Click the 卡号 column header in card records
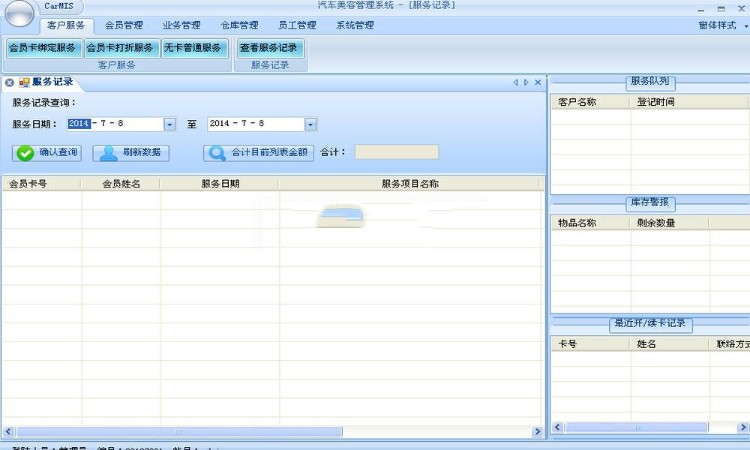Viewport: 750px width, 450px height. point(591,344)
